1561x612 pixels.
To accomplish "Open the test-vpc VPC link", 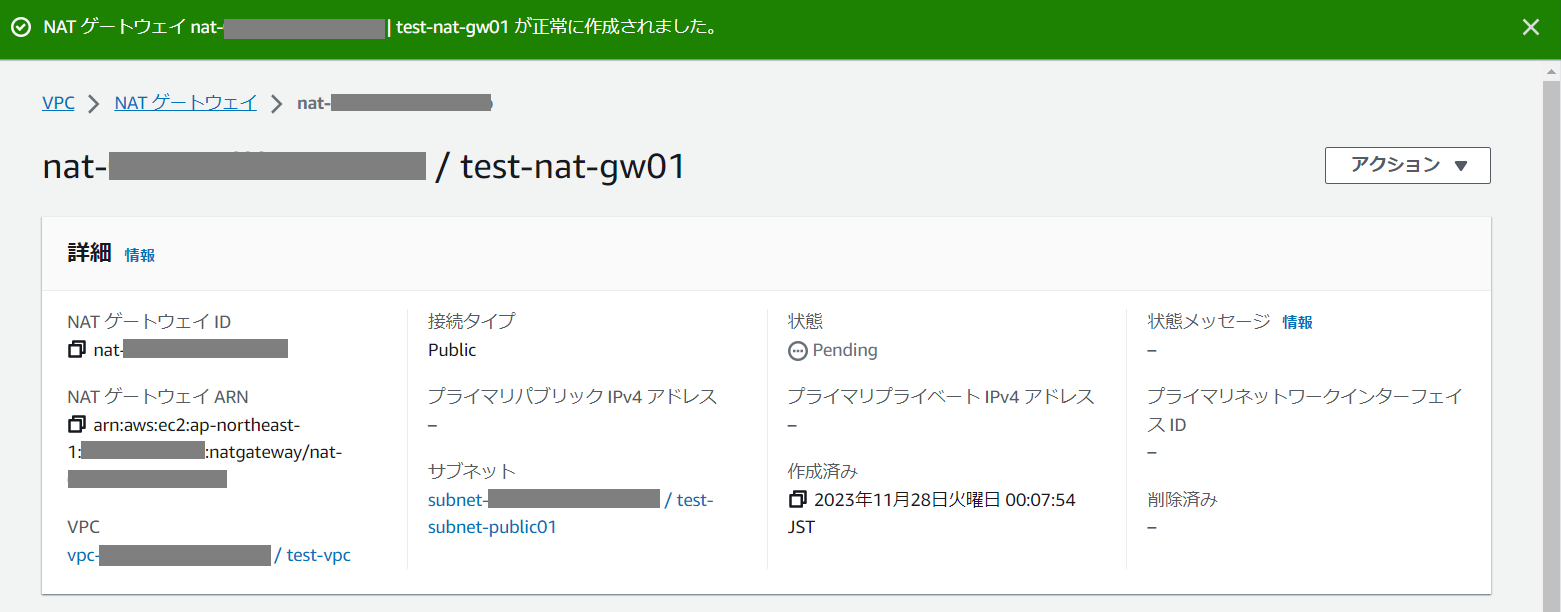I will coord(318,555).
